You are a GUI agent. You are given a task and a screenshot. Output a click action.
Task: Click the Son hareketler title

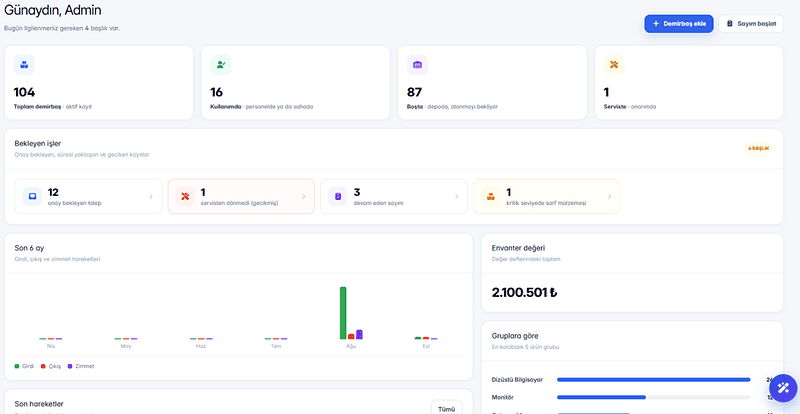coord(39,404)
